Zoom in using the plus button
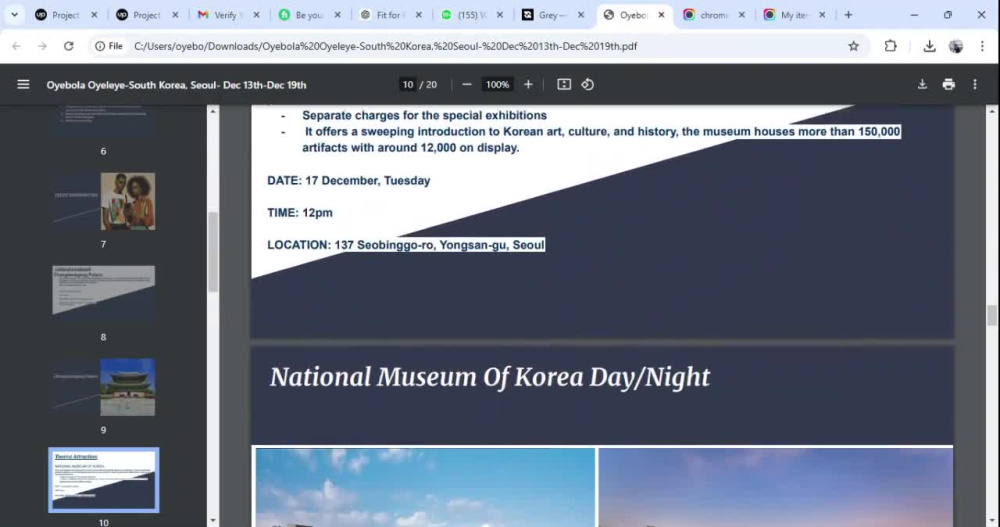The height and width of the screenshot is (527, 1000). tap(528, 84)
